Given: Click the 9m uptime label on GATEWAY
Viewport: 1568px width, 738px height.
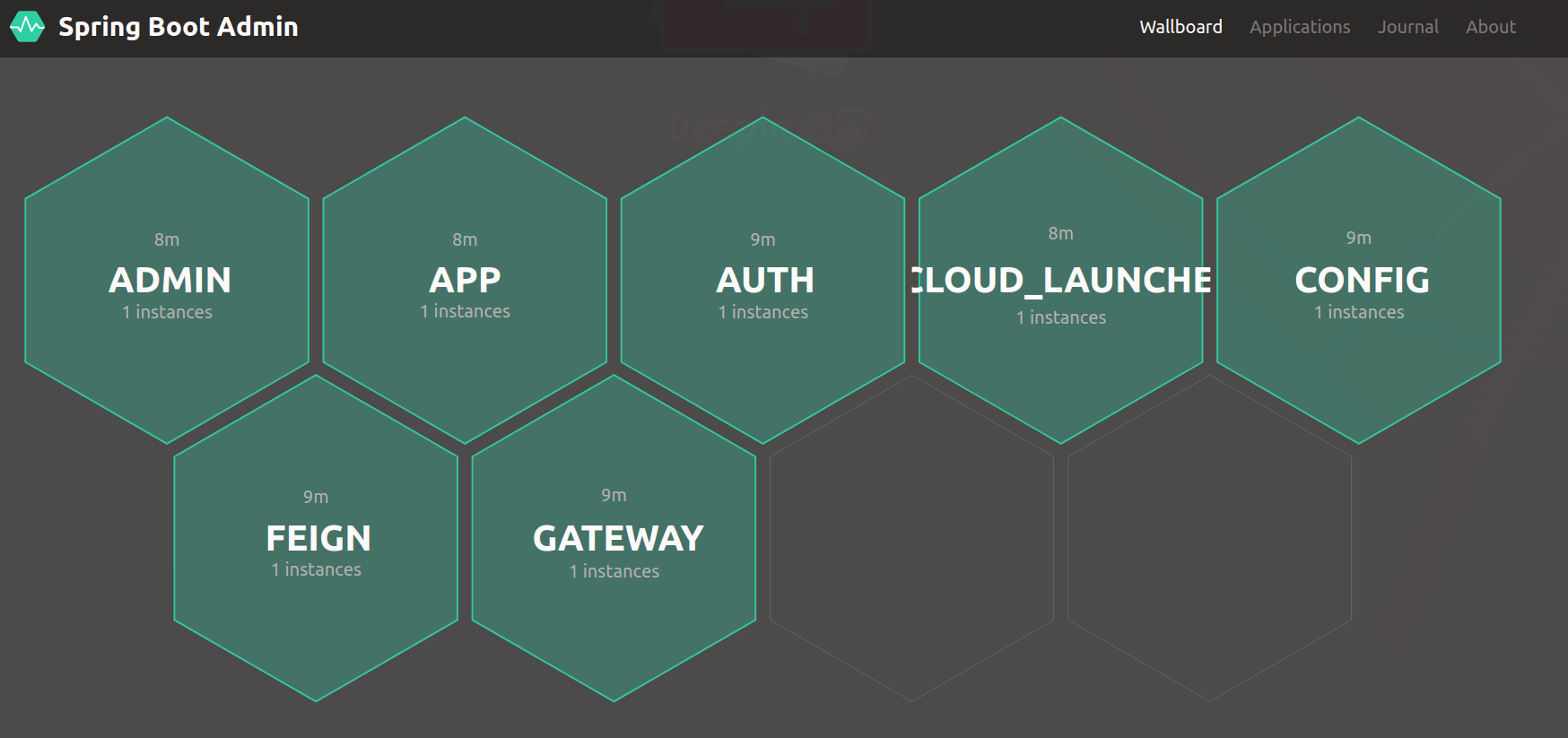Looking at the screenshot, I should tap(614, 495).
